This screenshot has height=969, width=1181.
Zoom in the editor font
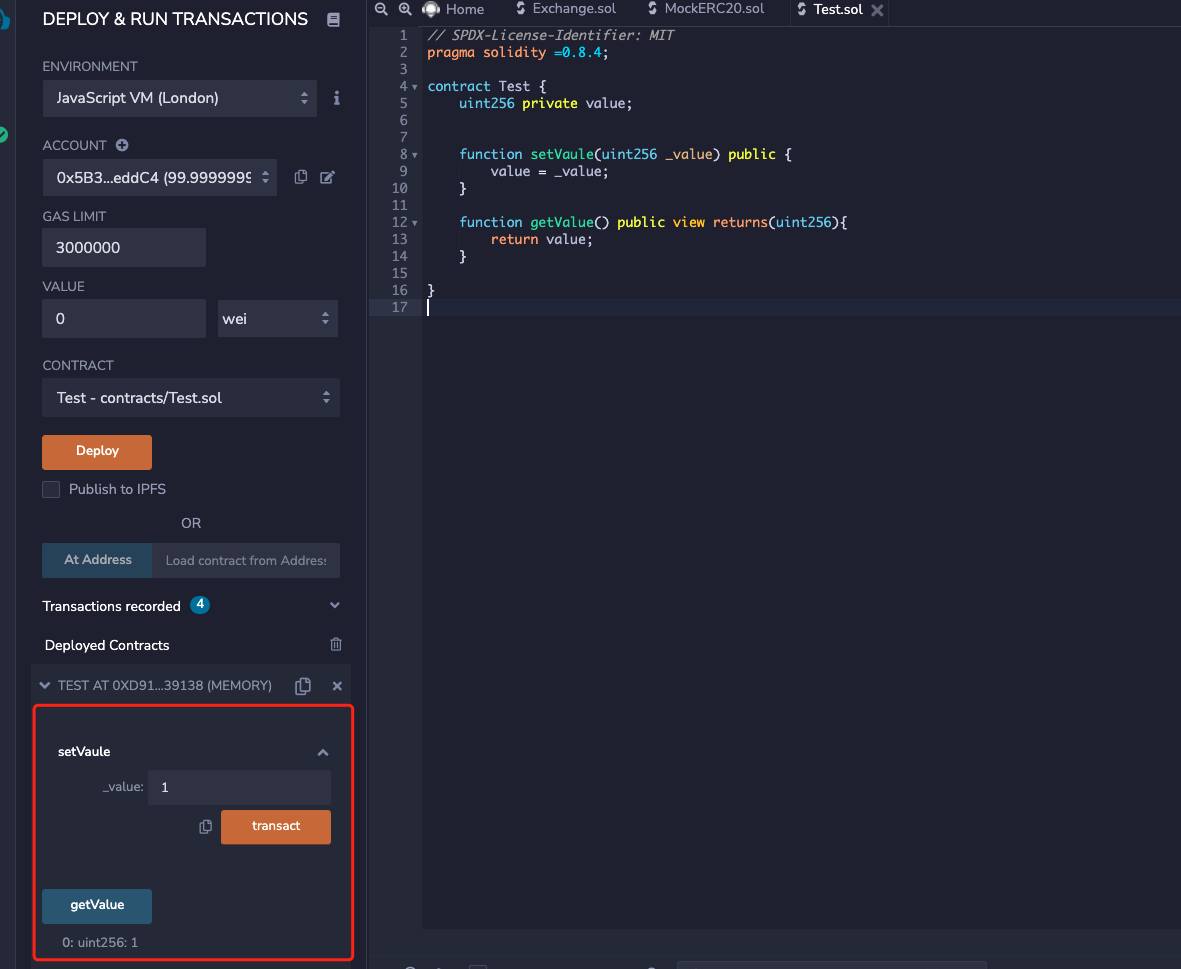click(x=405, y=9)
